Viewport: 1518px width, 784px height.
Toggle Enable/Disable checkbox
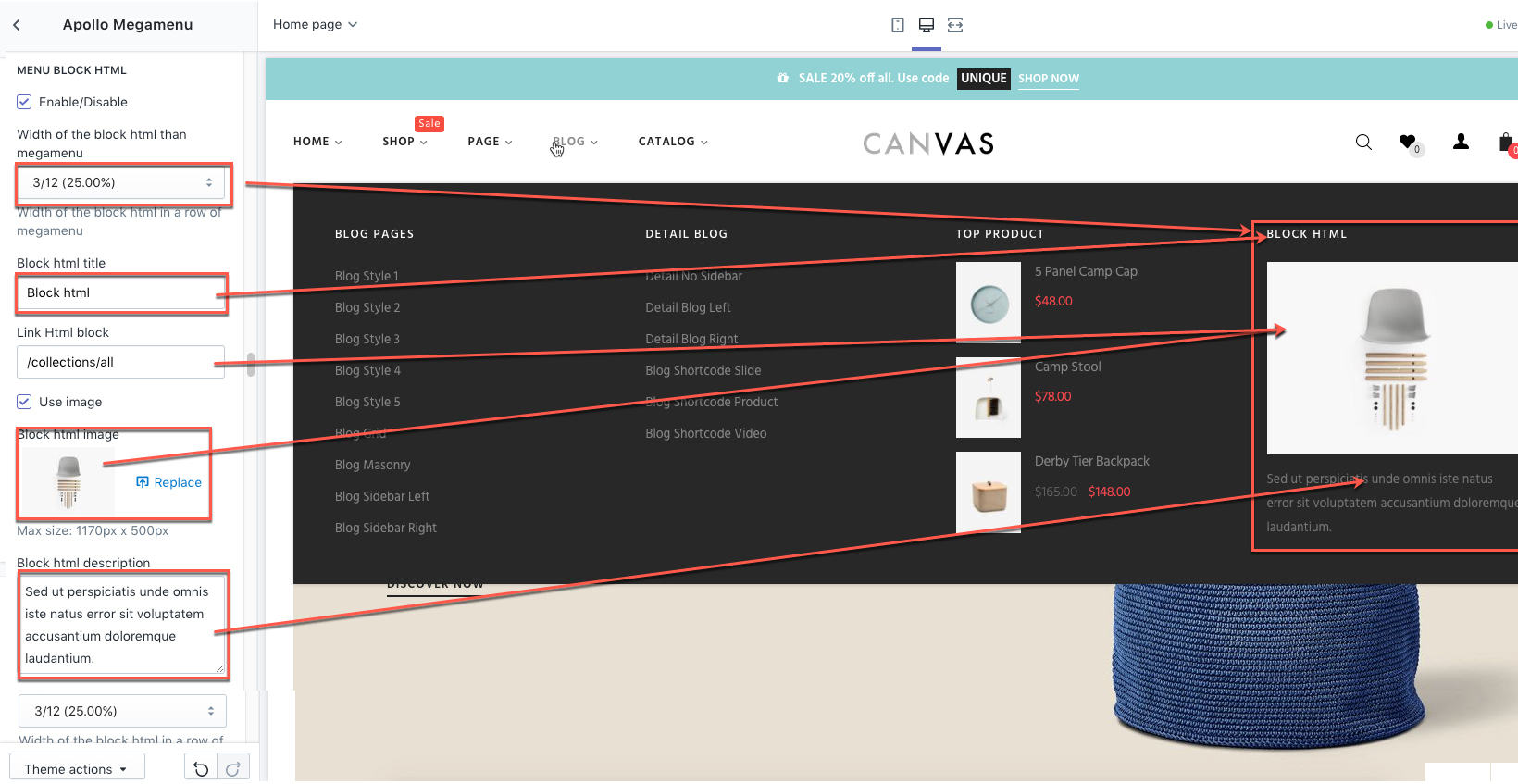click(x=24, y=102)
